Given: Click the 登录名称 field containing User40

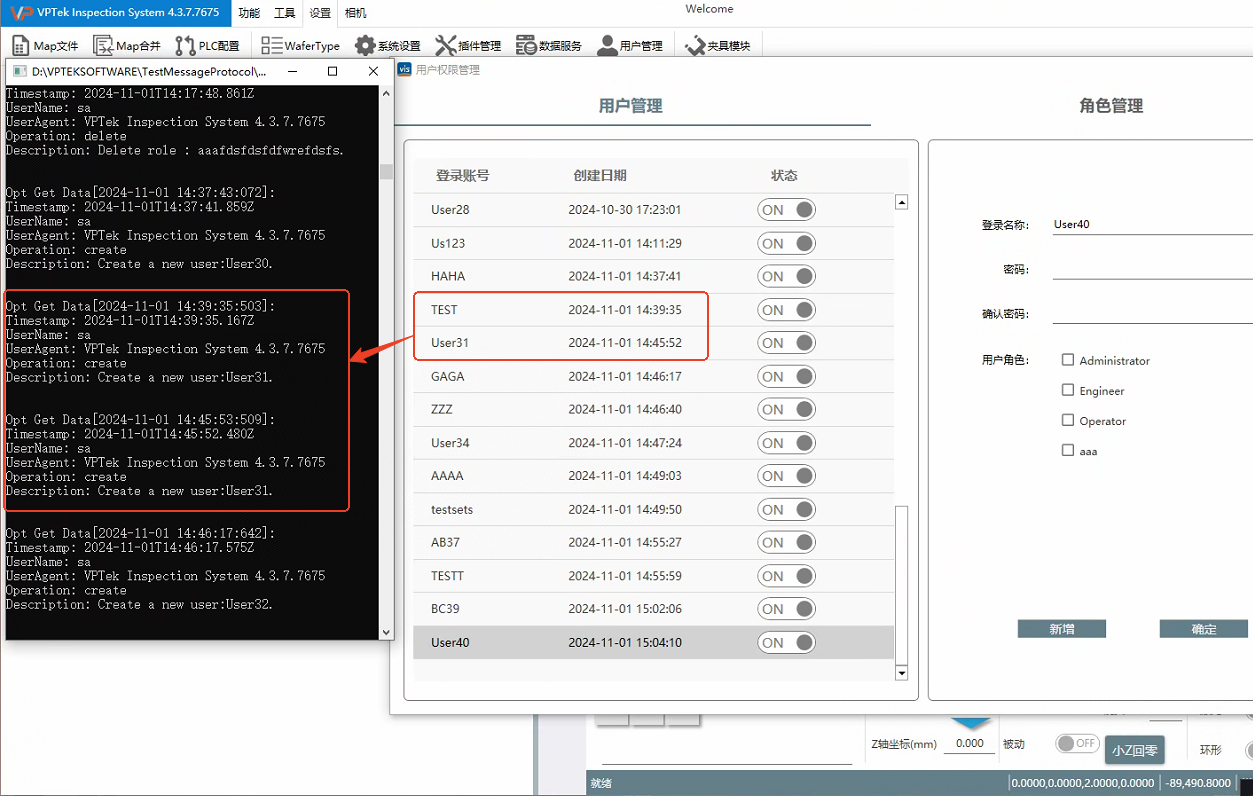Looking at the screenshot, I should point(1152,225).
